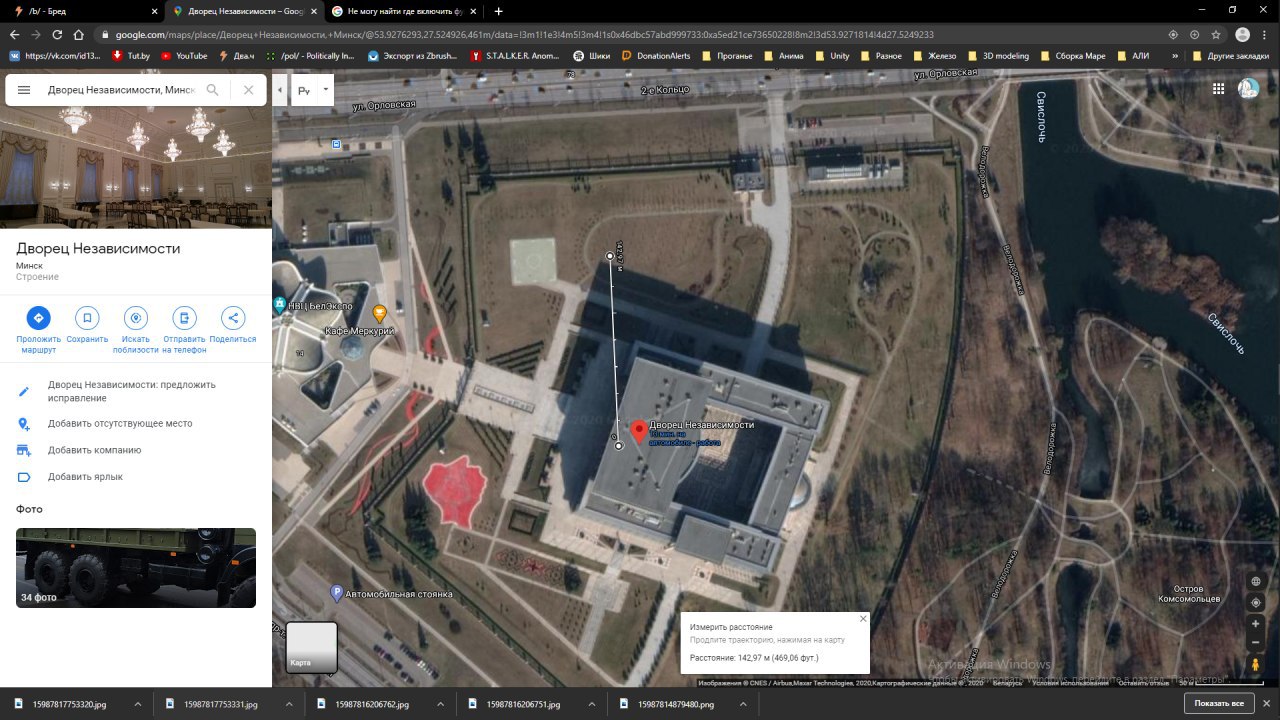
Task: Collapse the side panel arrow
Action: [x=280, y=90]
